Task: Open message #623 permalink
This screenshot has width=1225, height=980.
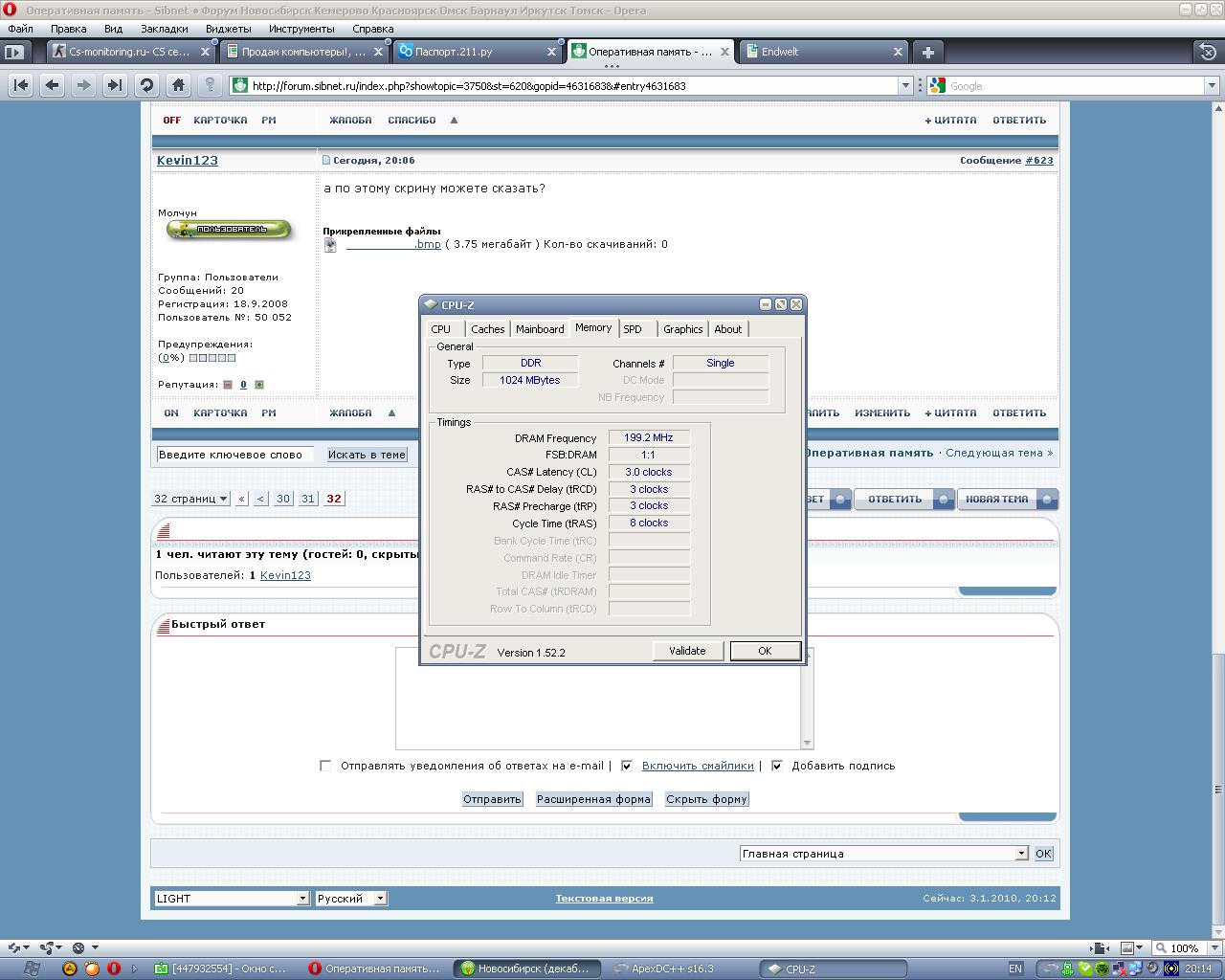Action: tap(1039, 161)
